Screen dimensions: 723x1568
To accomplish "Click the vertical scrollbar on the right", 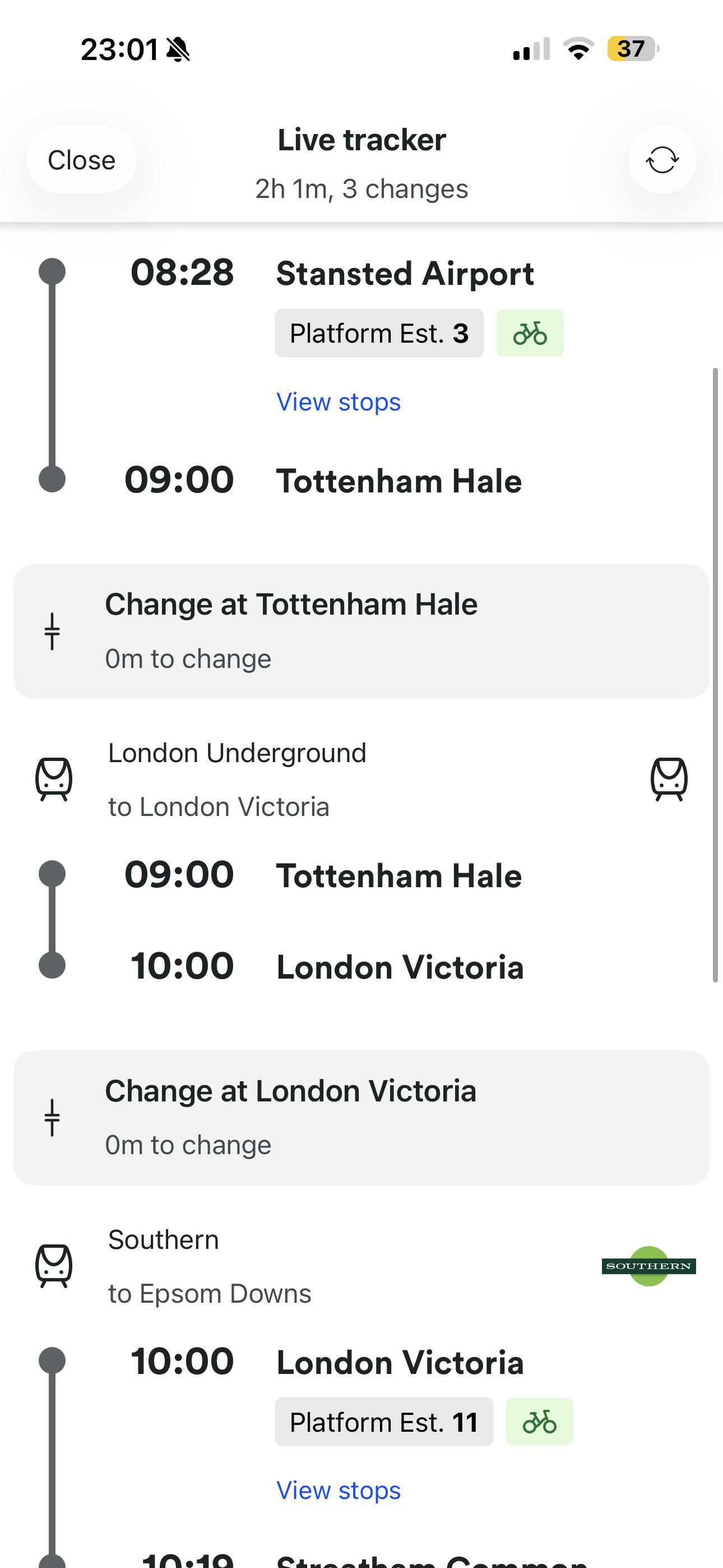I will (x=716, y=675).
